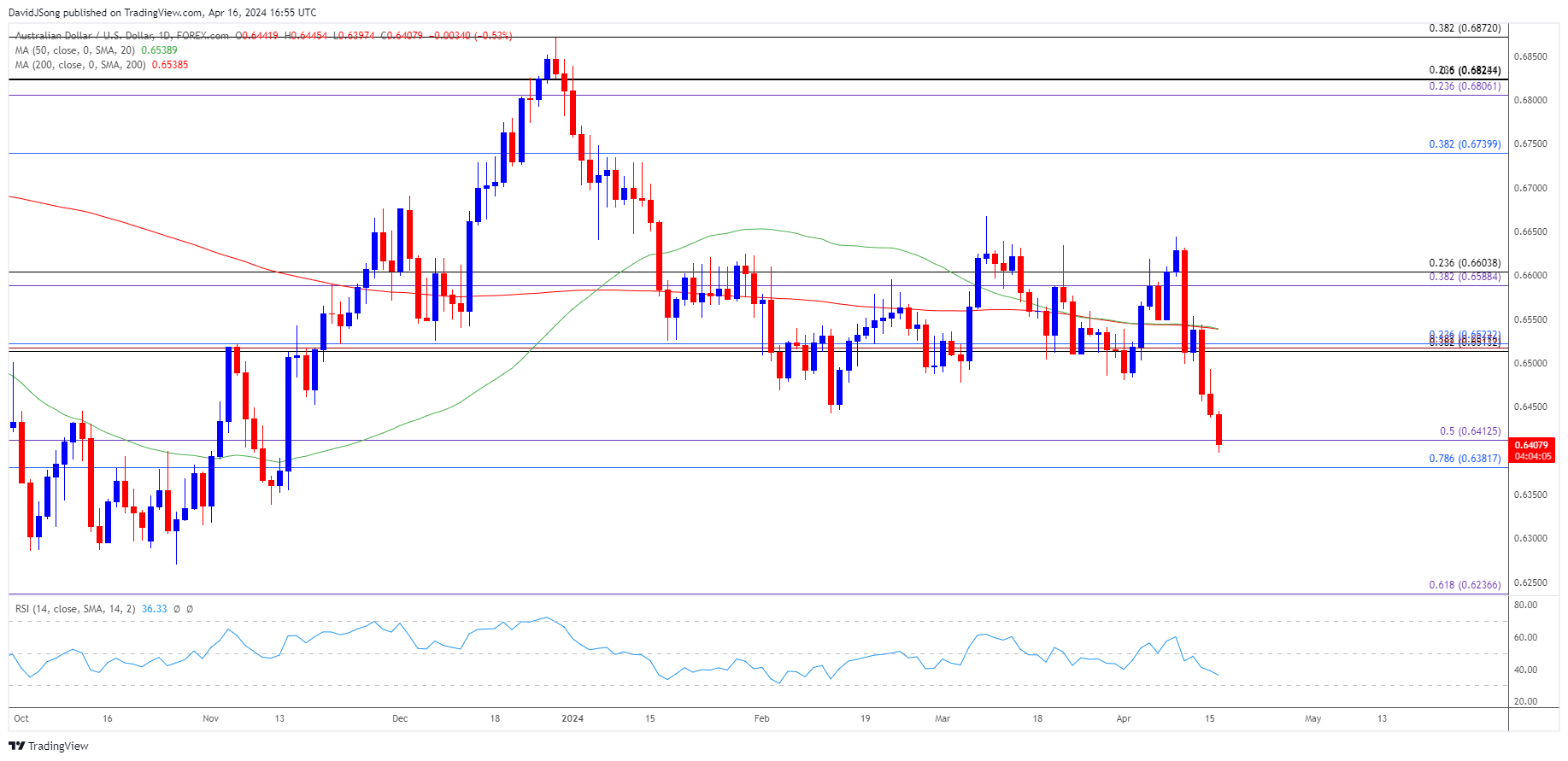Image resolution: width=1568 pixels, height=761 pixels.
Task: Select the 0.382 (0.68720) Fibonacci label
Action: [1465, 28]
